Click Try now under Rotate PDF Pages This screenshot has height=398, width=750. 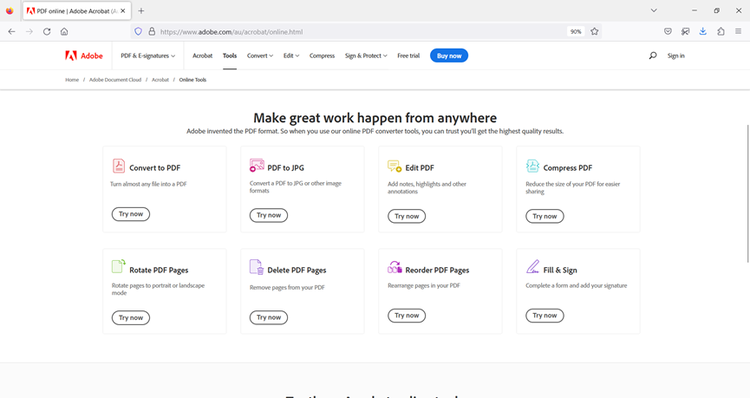coord(131,318)
